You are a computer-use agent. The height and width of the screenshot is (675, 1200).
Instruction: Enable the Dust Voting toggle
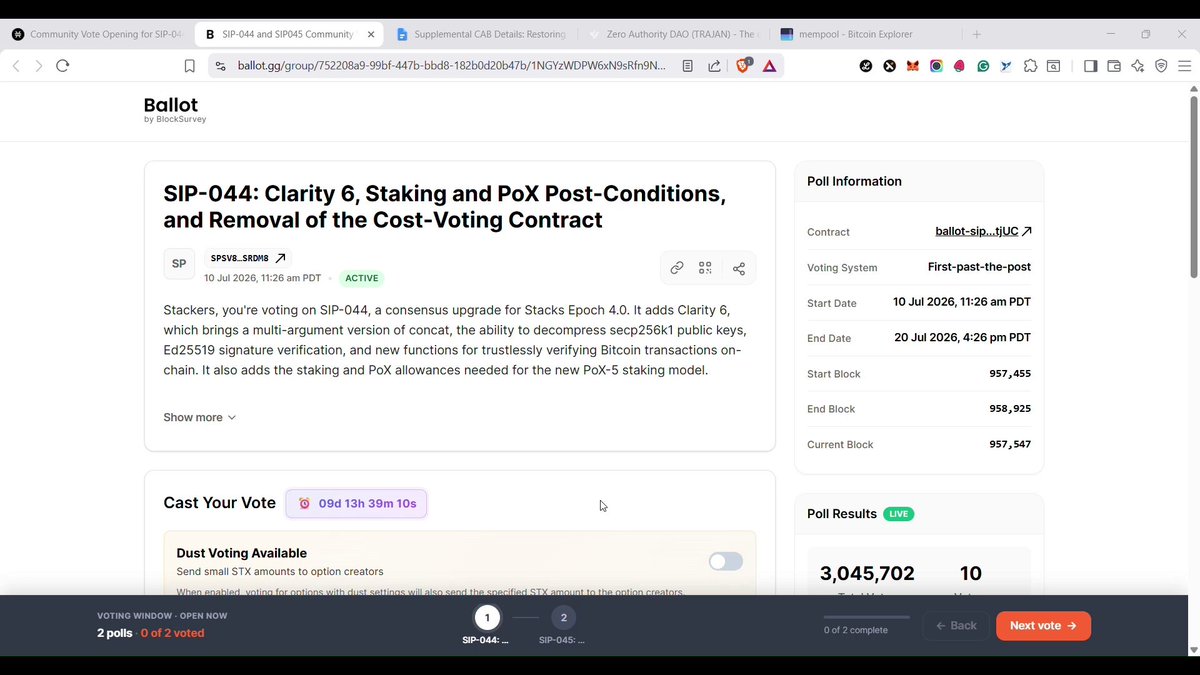pyautogui.click(x=726, y=561)
